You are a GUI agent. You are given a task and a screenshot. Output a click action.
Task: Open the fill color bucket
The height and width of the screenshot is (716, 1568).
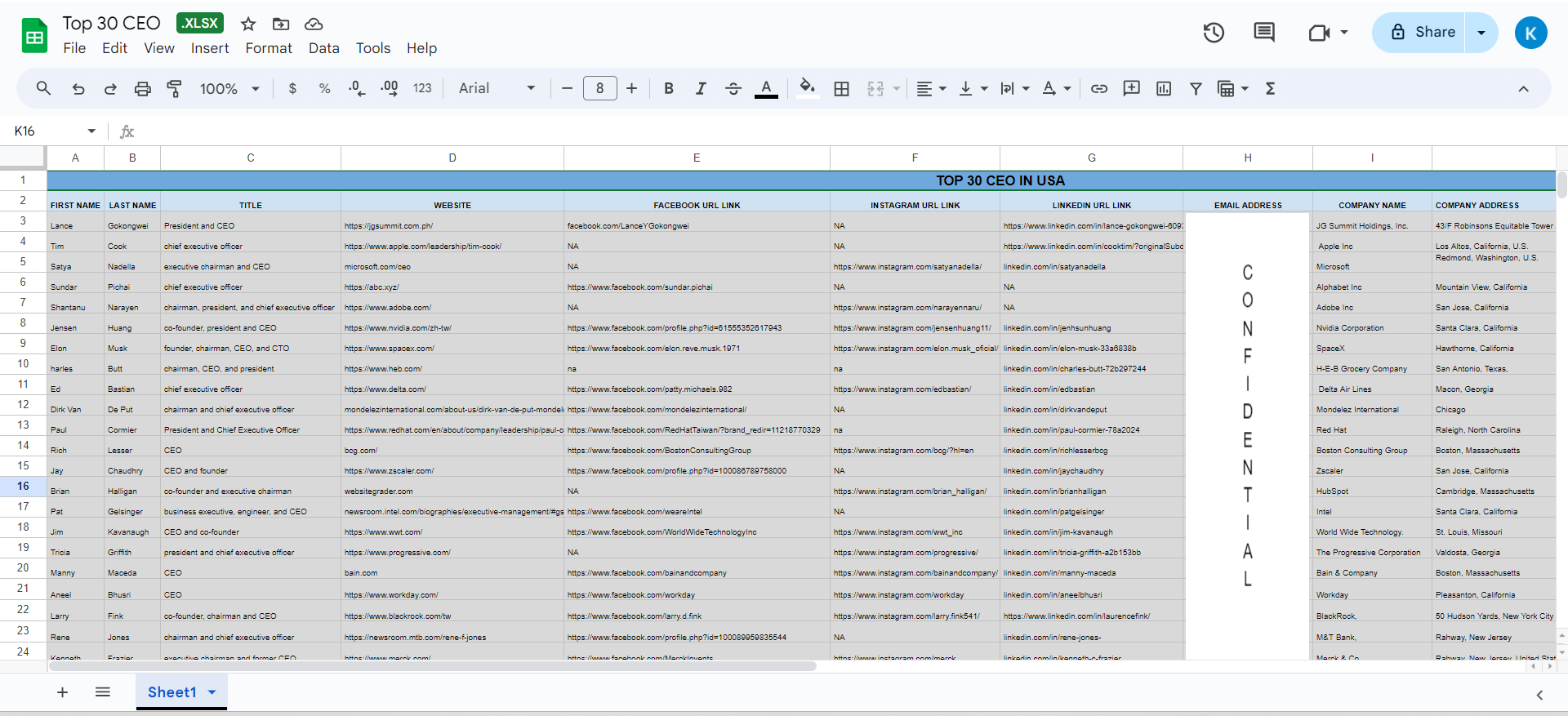click(807, 88)
